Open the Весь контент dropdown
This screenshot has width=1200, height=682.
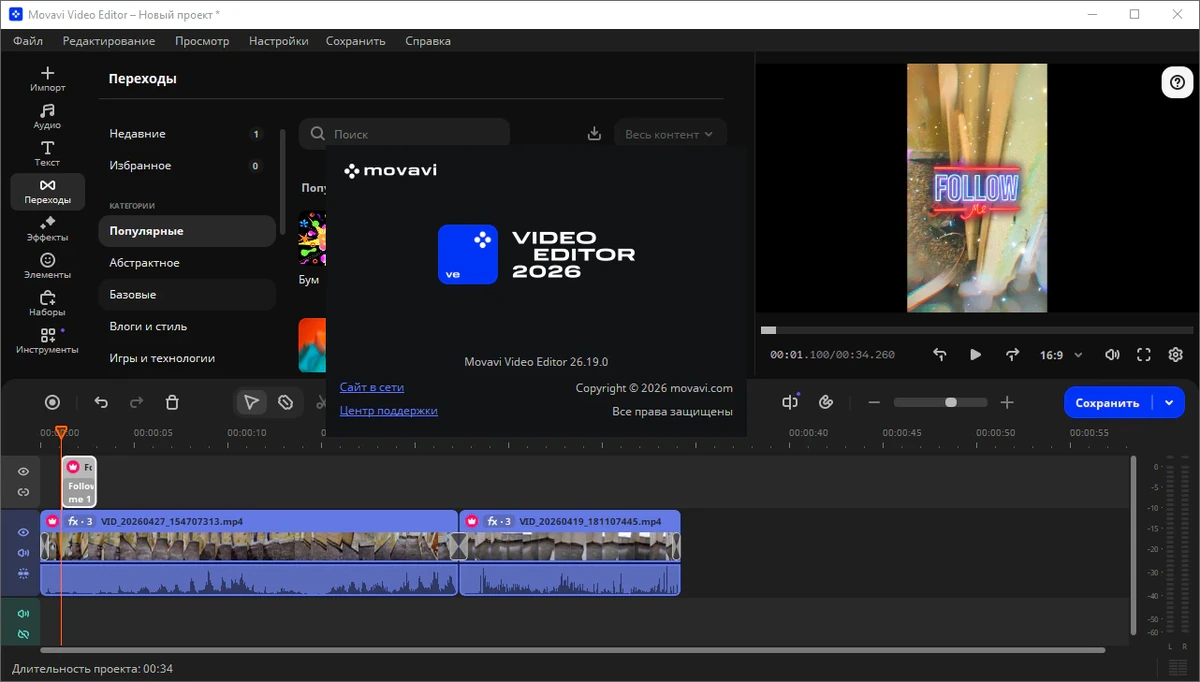point(670,134)
